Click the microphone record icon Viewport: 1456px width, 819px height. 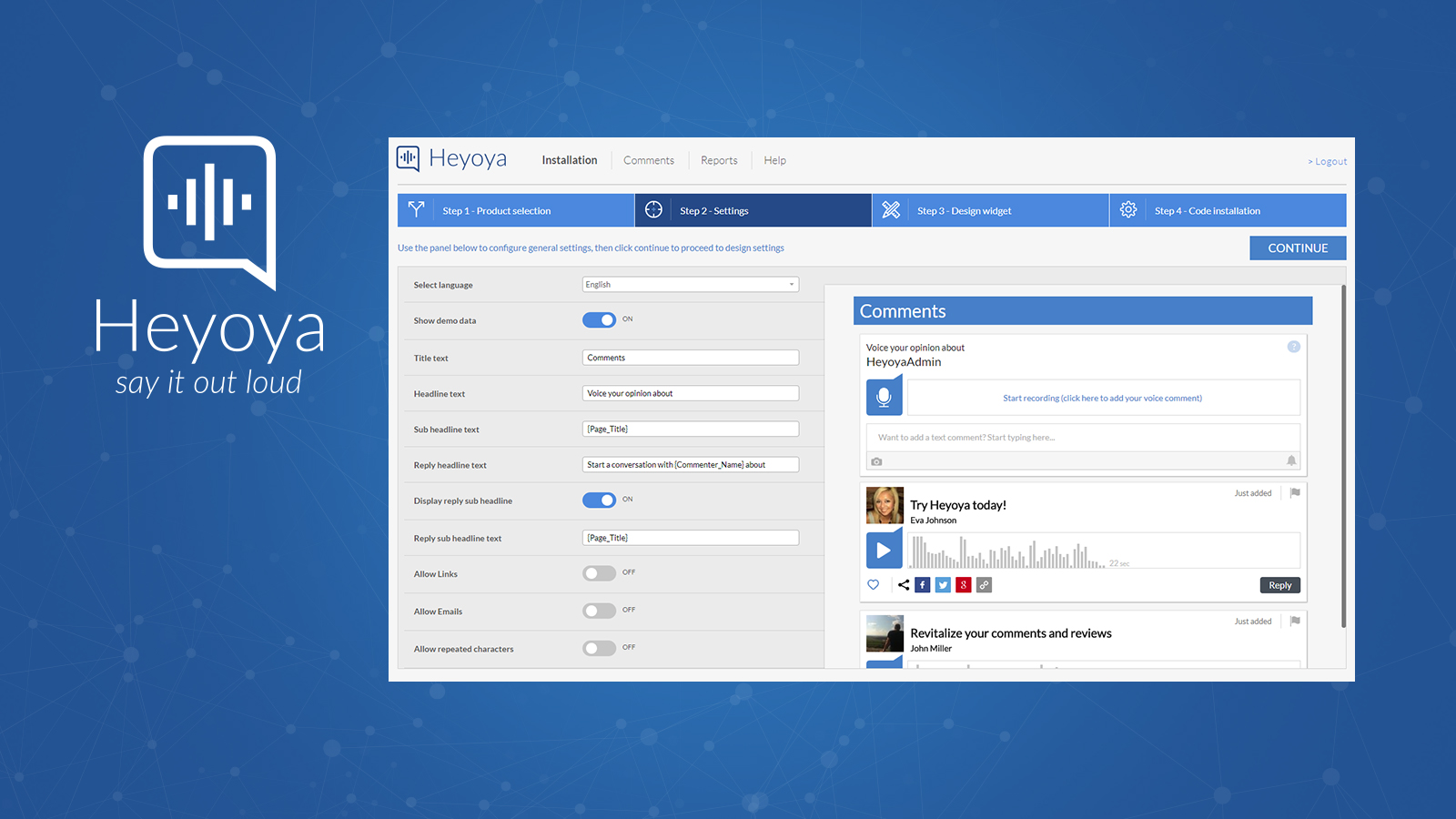pos(884,397)
